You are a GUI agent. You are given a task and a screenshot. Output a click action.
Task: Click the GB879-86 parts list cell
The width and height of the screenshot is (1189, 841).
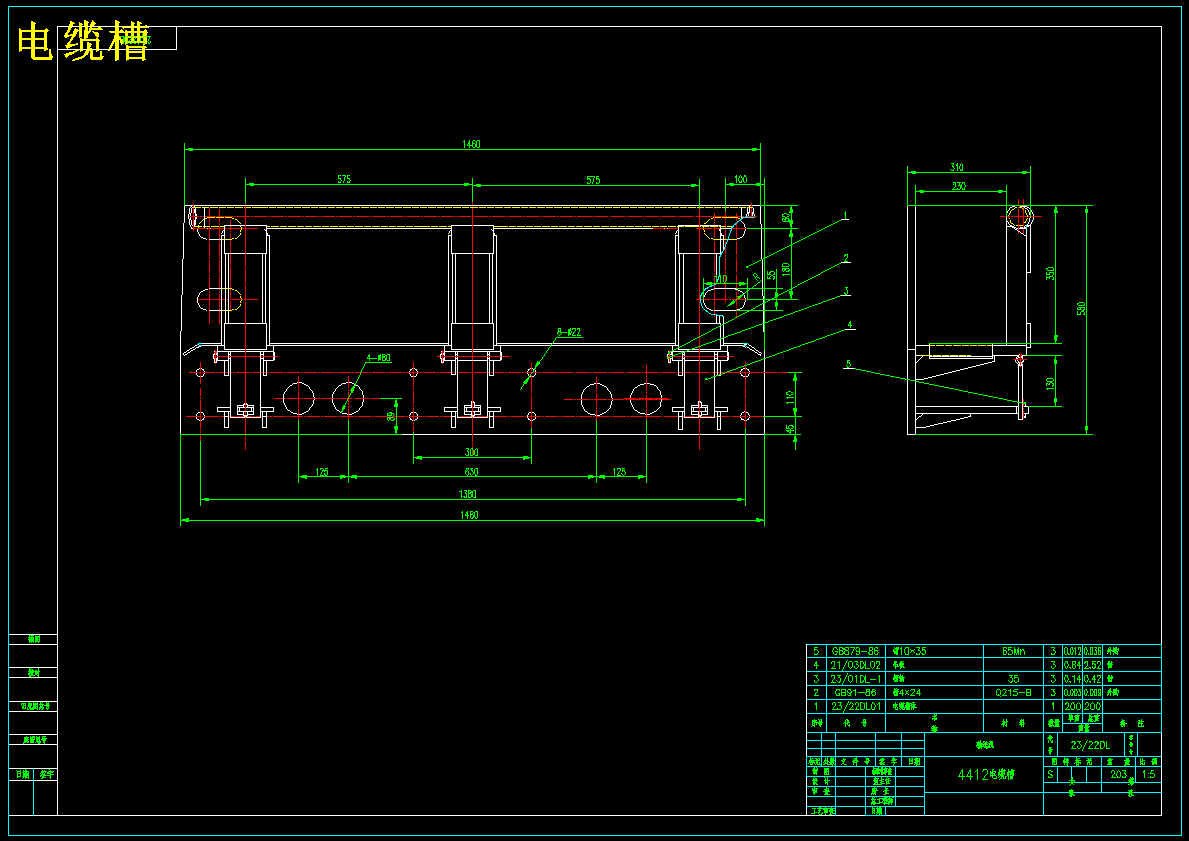click(x=855, y=651)
